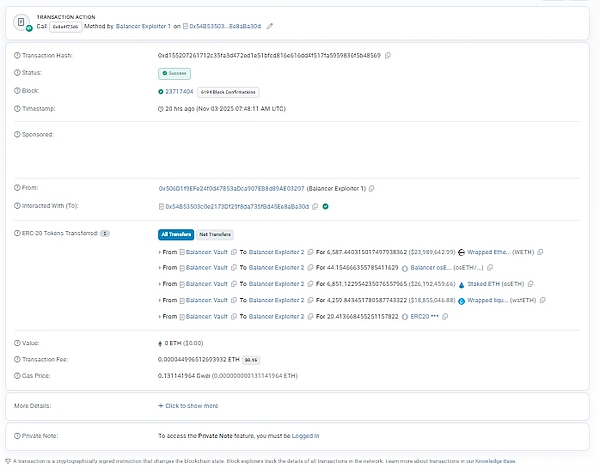This screenshot has height=468, width=600.
Task: Click help icon beside Transaction Hash label
Action: [x=17, y=55]
